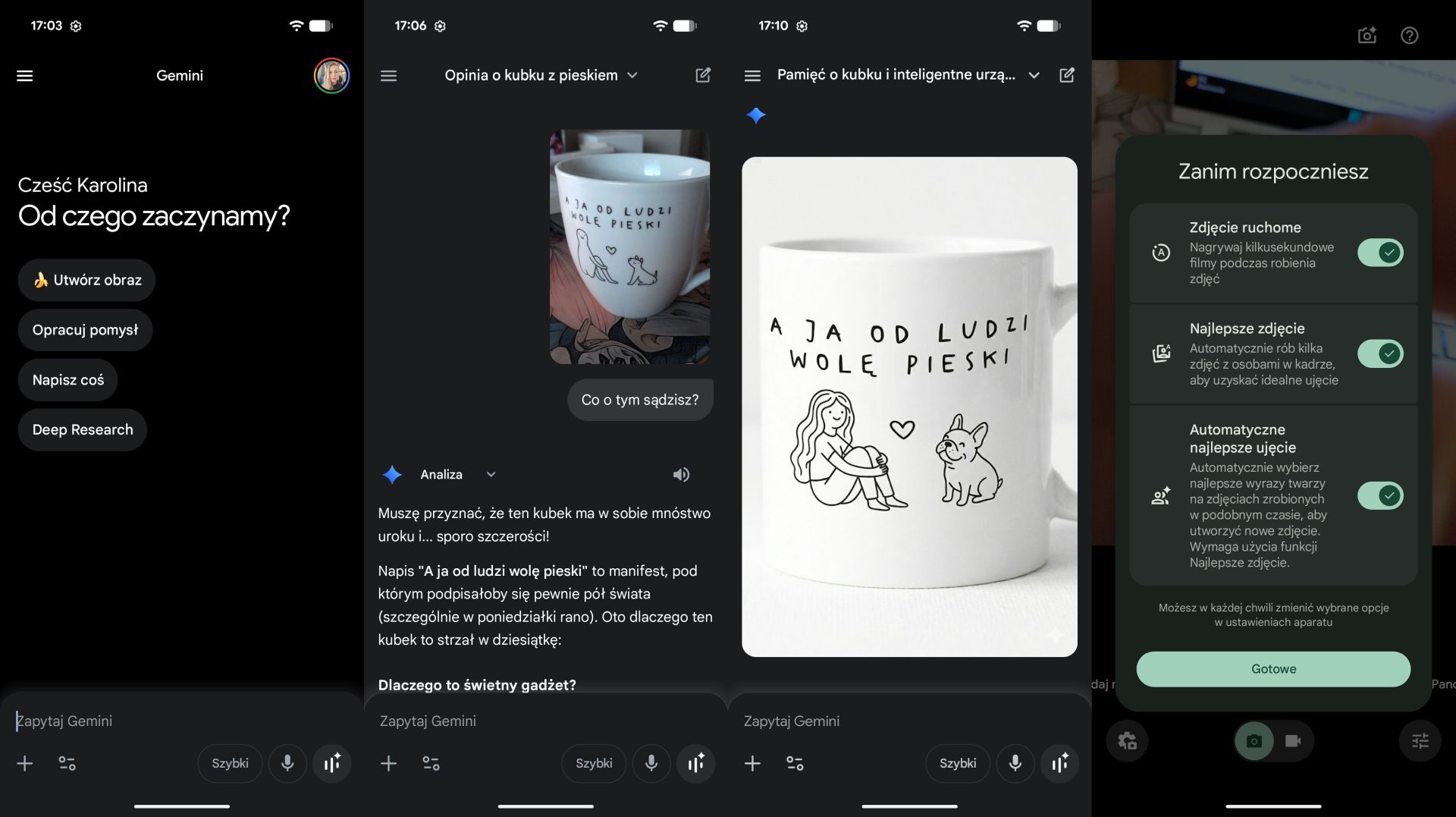Toggle Automatyczne najlepsze ujęcie off
This screenshot has width=1456, height=817.
[x=1379, y=495]
